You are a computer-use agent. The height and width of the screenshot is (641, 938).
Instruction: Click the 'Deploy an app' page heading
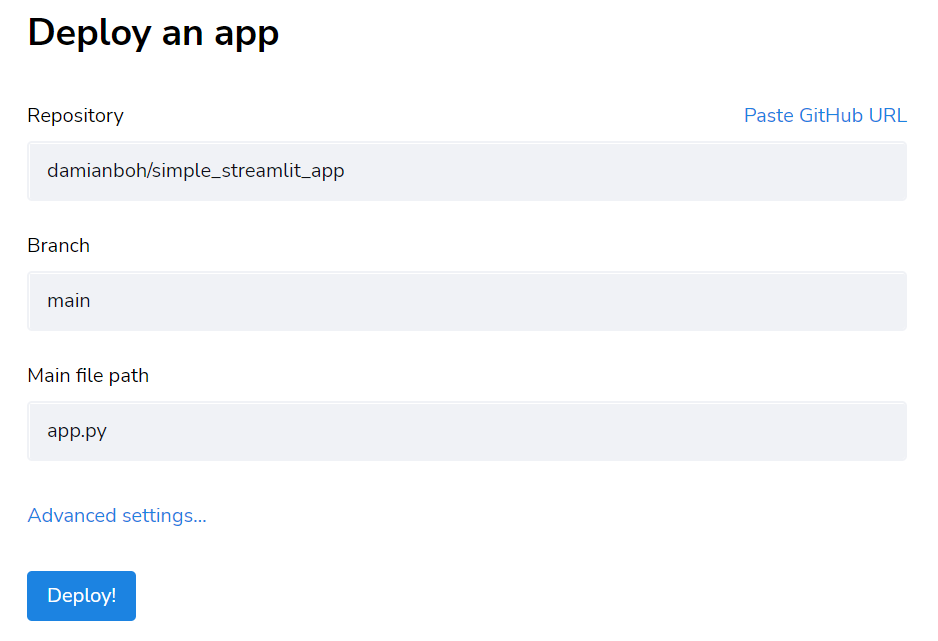point(153,33)
